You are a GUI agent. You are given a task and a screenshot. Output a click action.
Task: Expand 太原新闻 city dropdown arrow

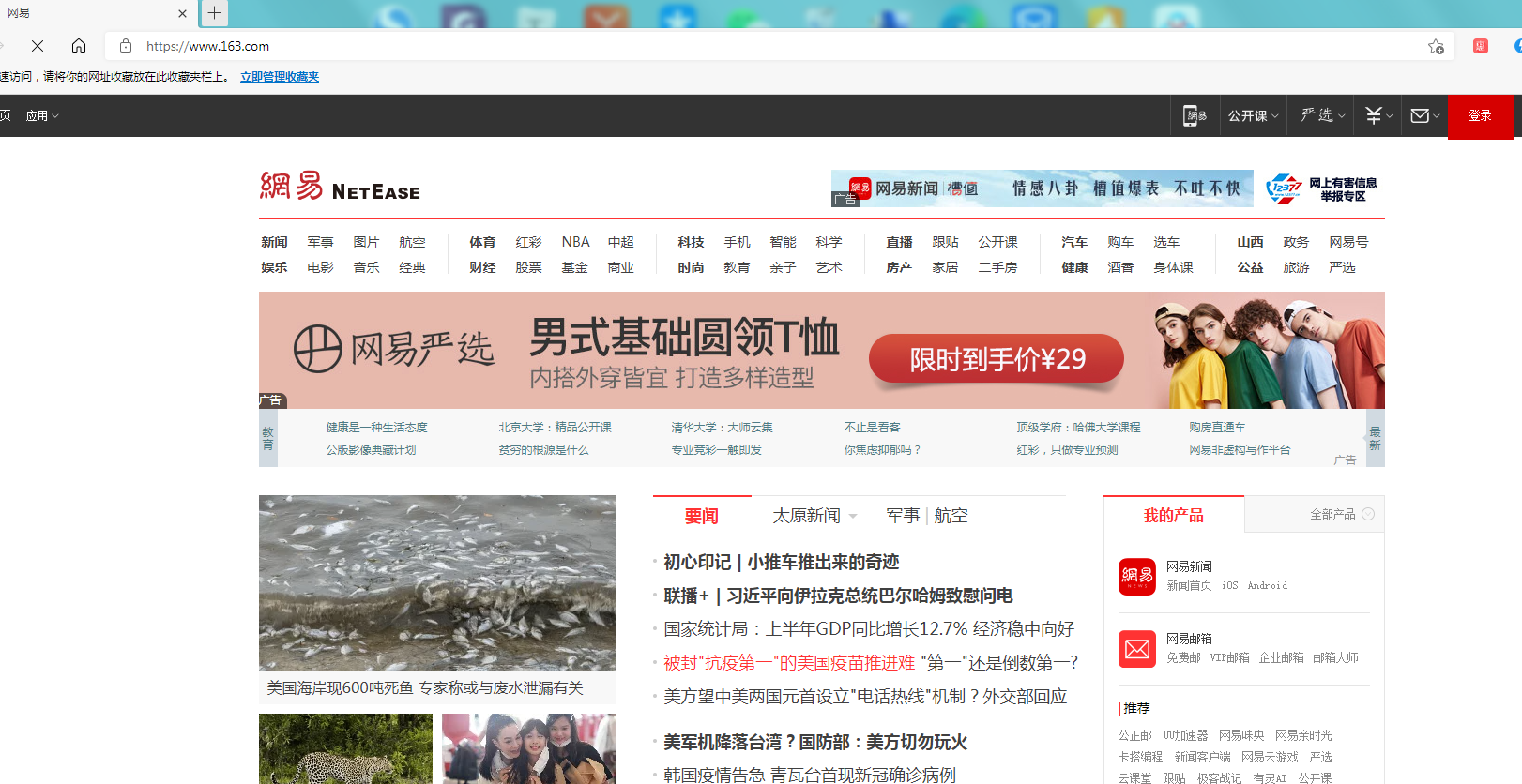pos(853,516)
